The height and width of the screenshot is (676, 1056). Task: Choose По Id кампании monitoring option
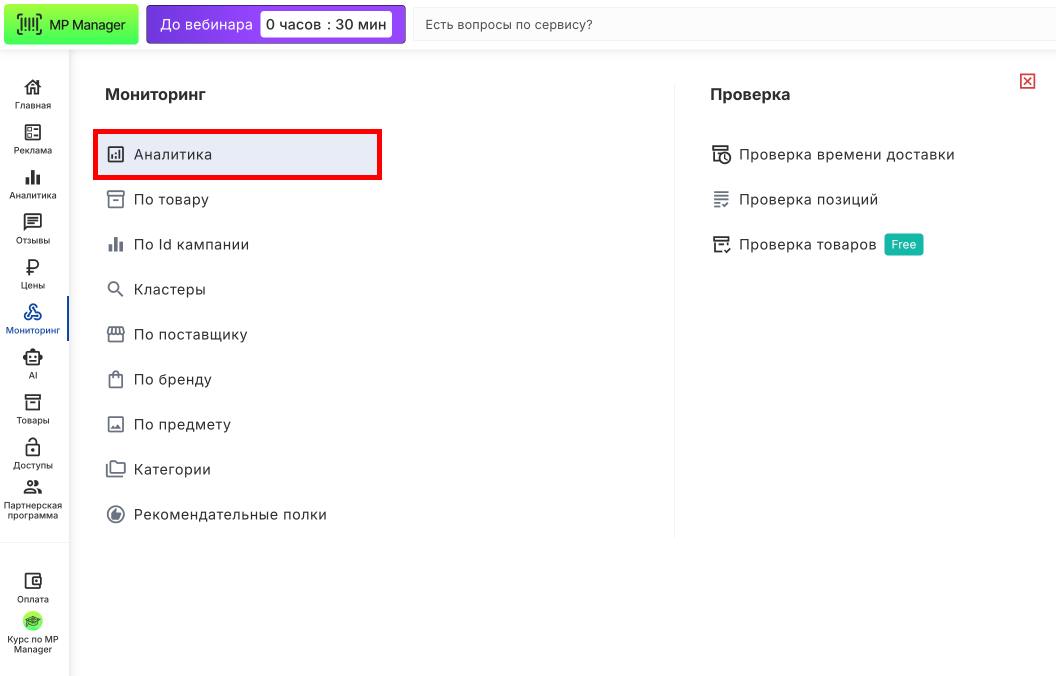point(191,245)
